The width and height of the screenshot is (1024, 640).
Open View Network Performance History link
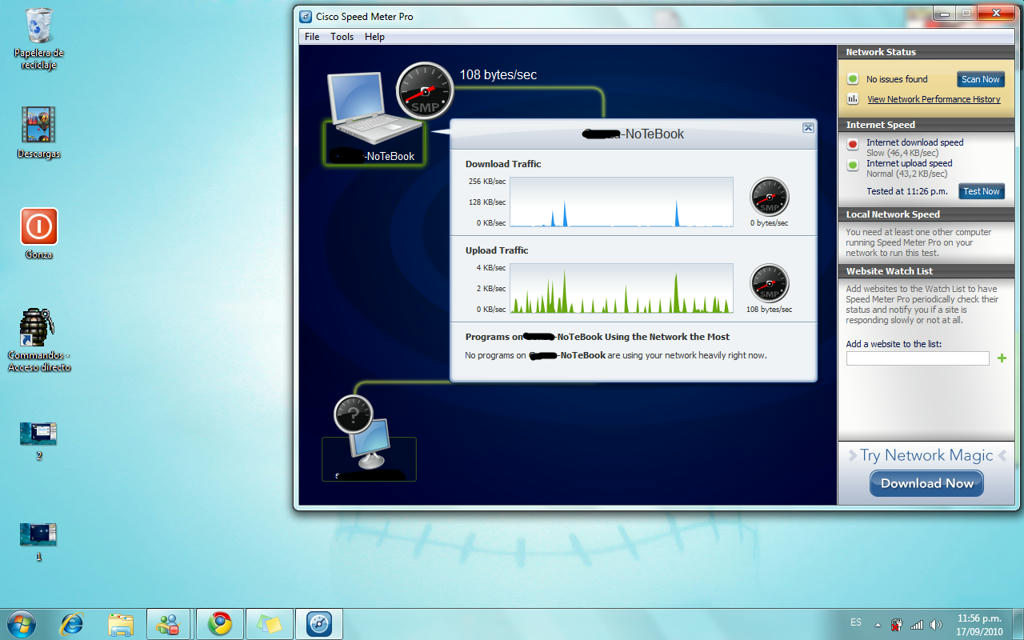pyautogui.click(x=933, y=99)
